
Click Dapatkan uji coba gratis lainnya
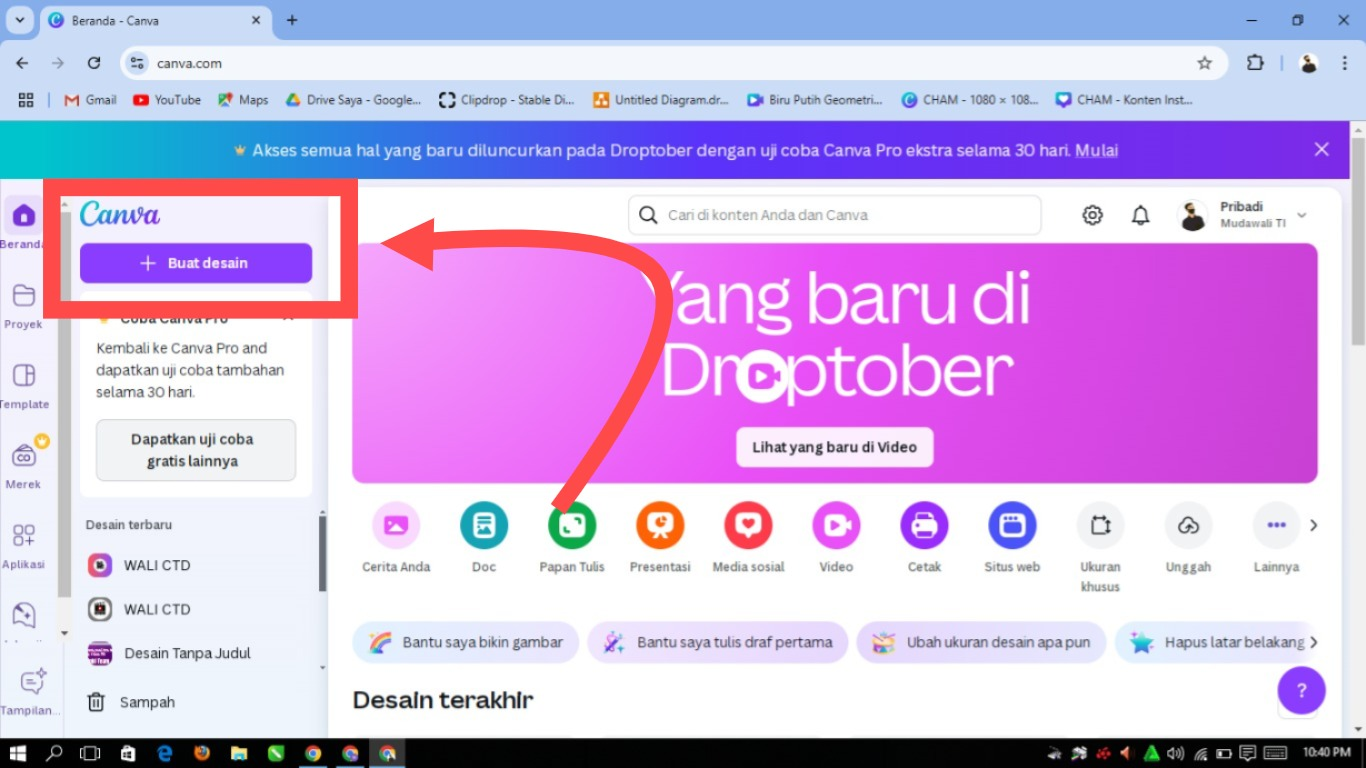tap(196, 450)
